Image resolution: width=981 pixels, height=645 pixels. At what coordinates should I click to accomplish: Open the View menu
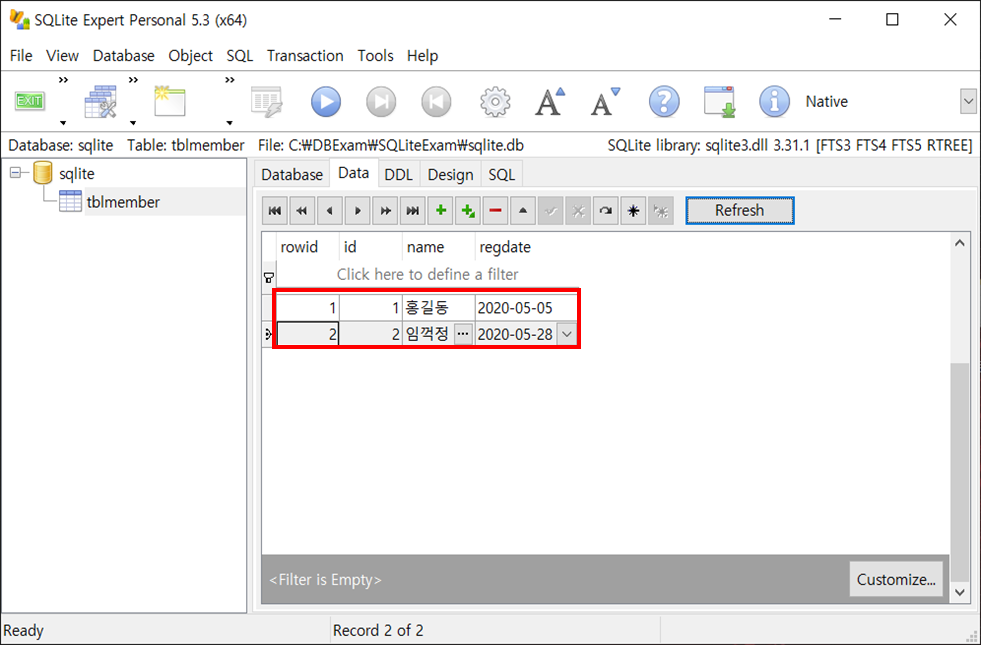coord(63,56)
